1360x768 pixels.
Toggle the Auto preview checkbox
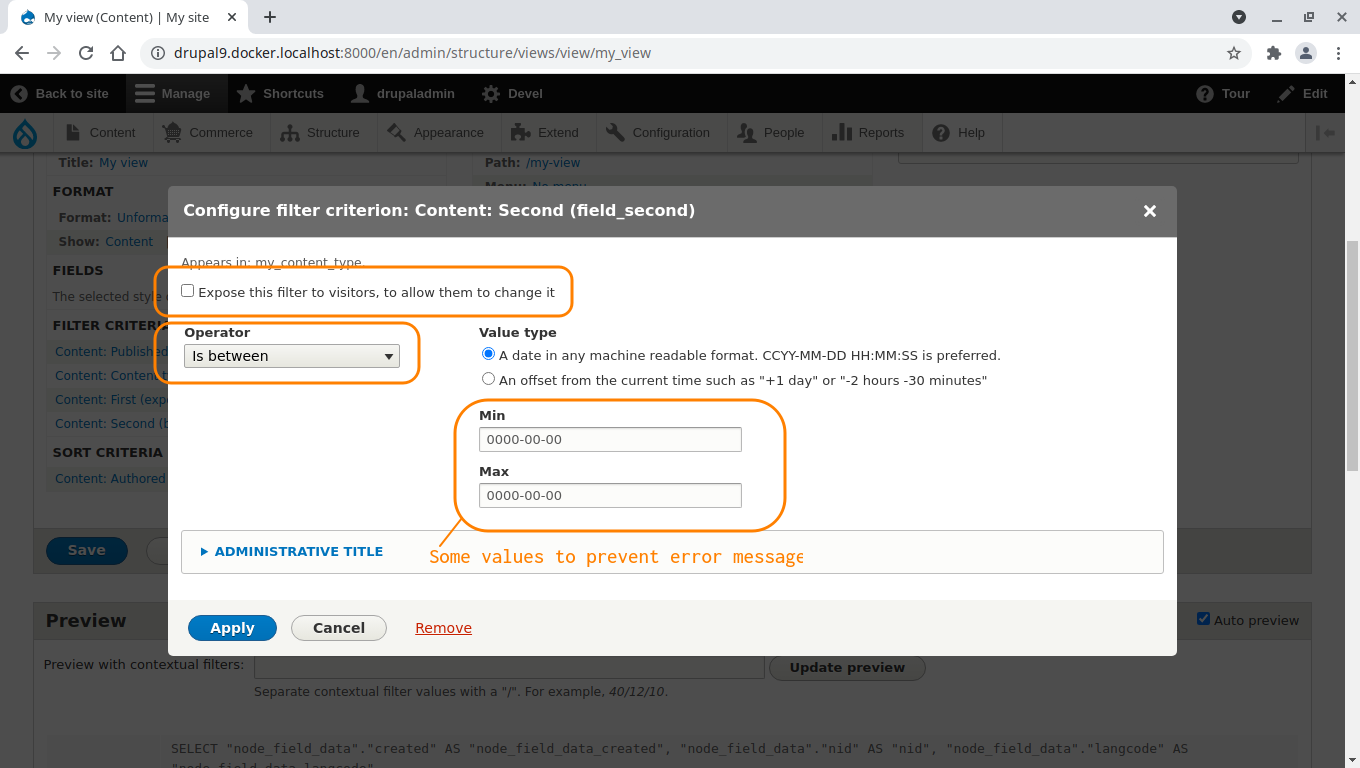coord(1203,619)
